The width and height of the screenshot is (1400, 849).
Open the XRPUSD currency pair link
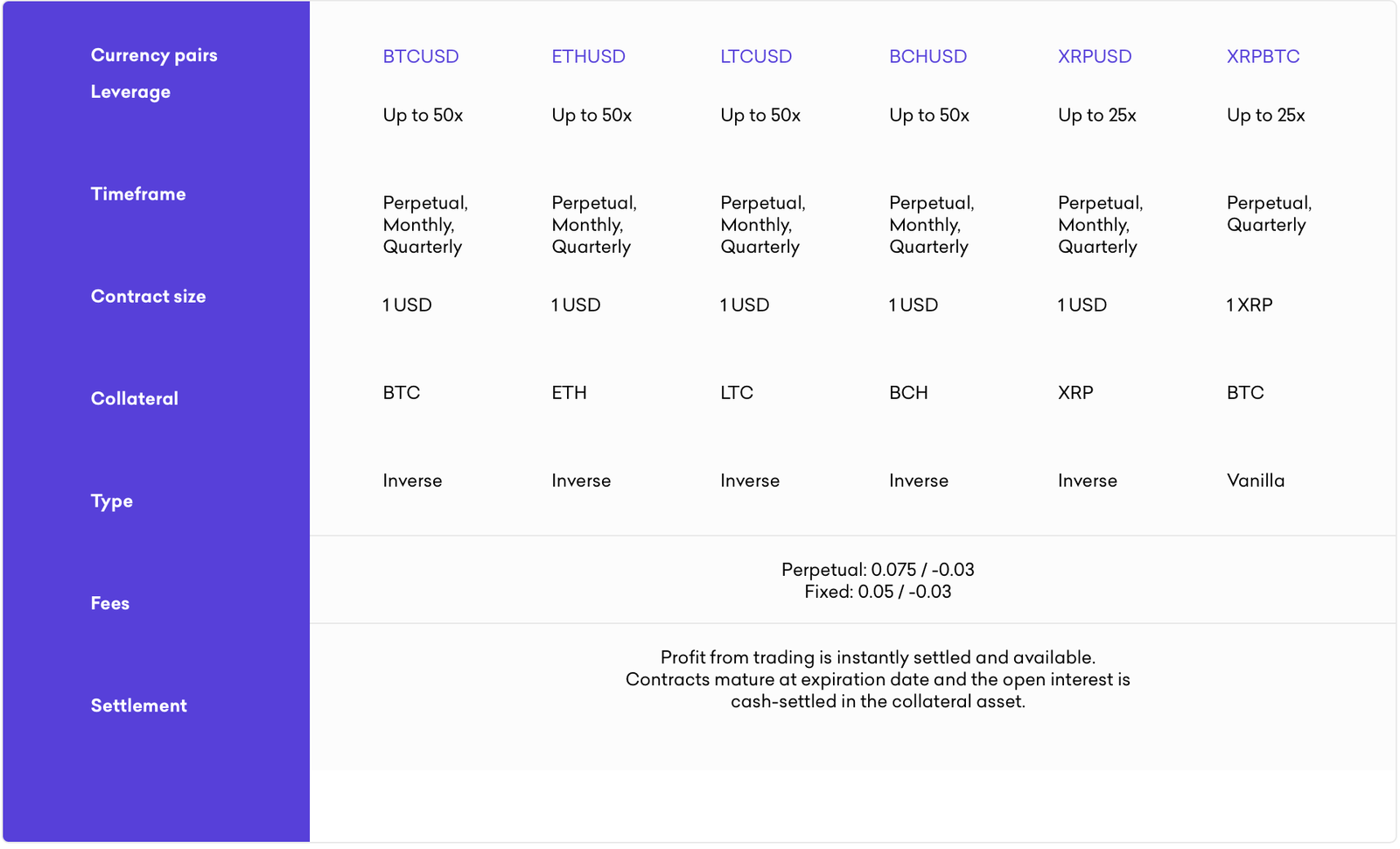point(1095,57)
